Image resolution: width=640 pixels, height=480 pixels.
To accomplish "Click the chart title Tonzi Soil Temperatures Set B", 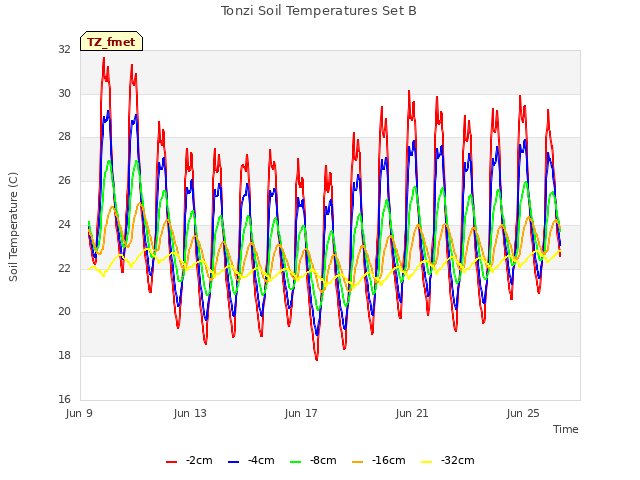I will [x=318, y=11].
